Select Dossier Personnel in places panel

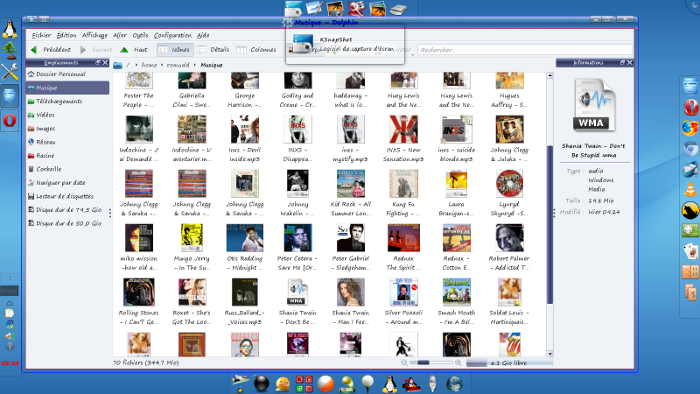point(67,74)
